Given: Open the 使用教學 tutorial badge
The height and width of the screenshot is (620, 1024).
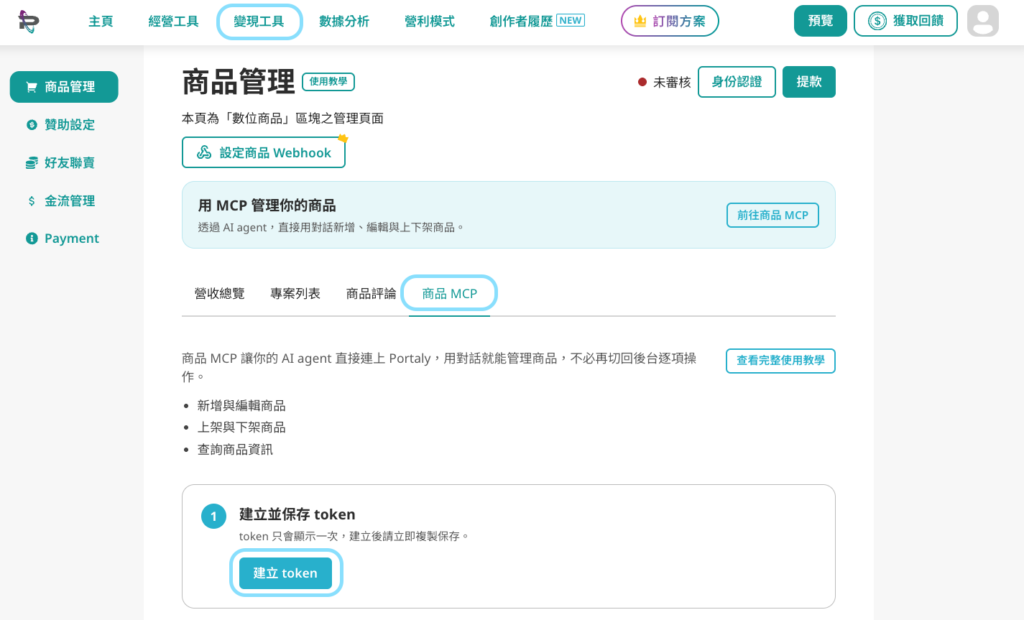Looking at the screenshot, I should tap(328, 82).
